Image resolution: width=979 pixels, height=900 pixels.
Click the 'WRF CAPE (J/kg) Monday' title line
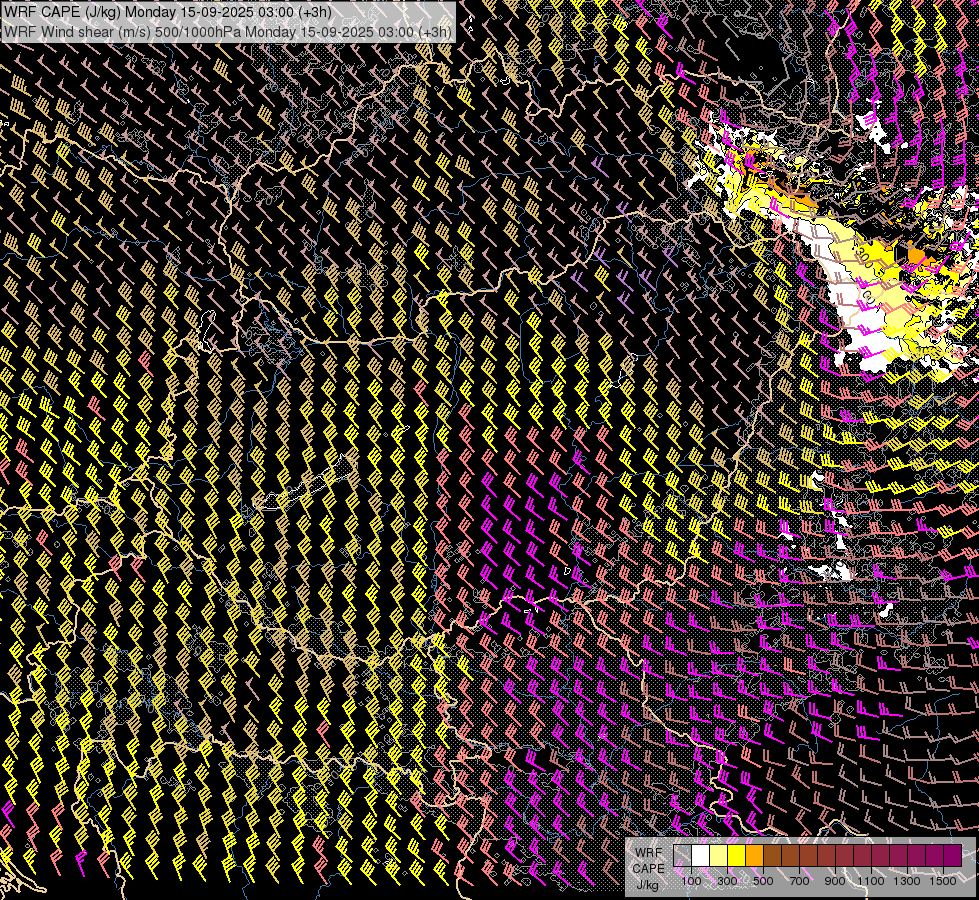pyautogui.click(x=167, y=12)
